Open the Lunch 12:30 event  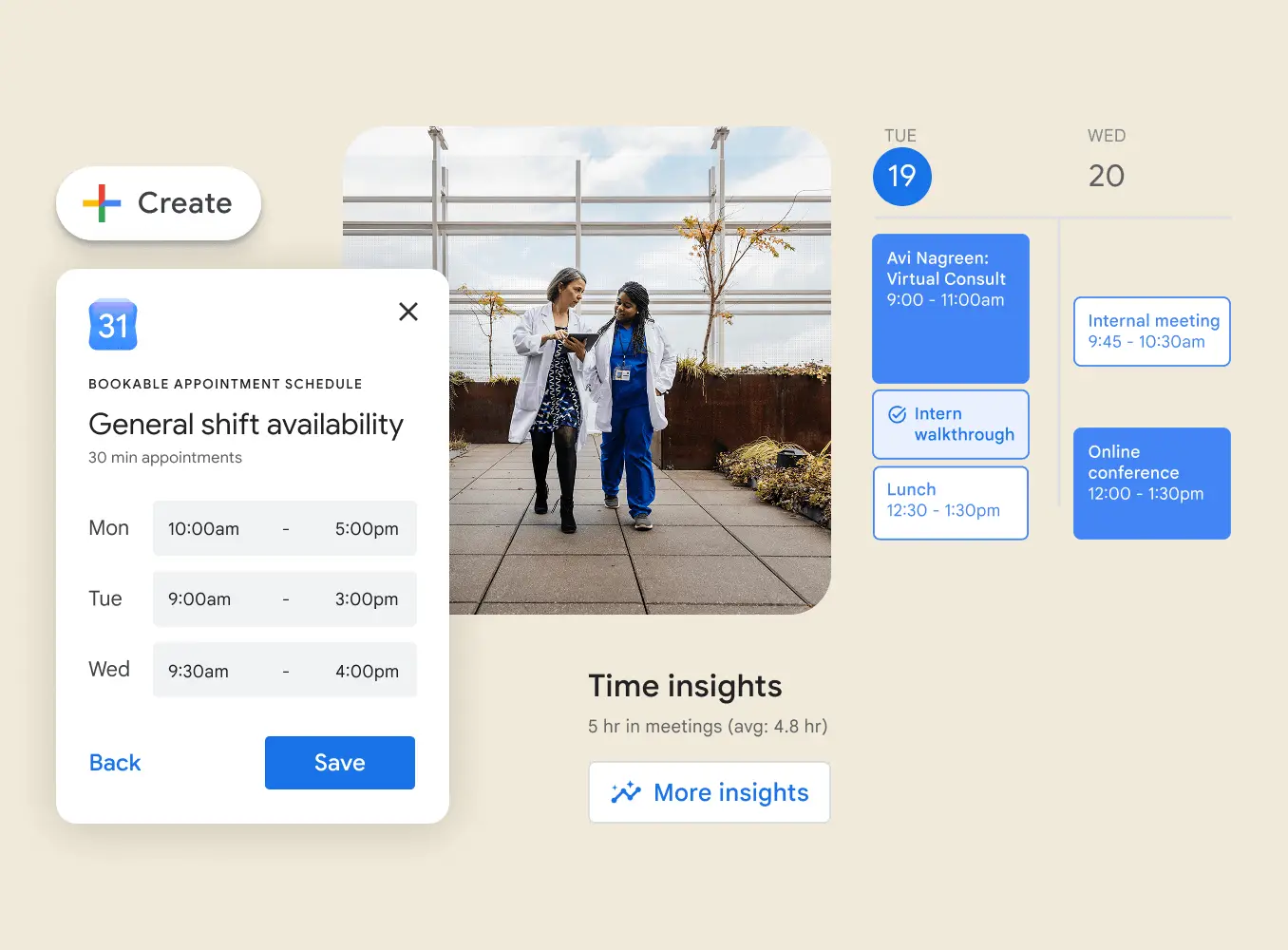click(951, 503)
